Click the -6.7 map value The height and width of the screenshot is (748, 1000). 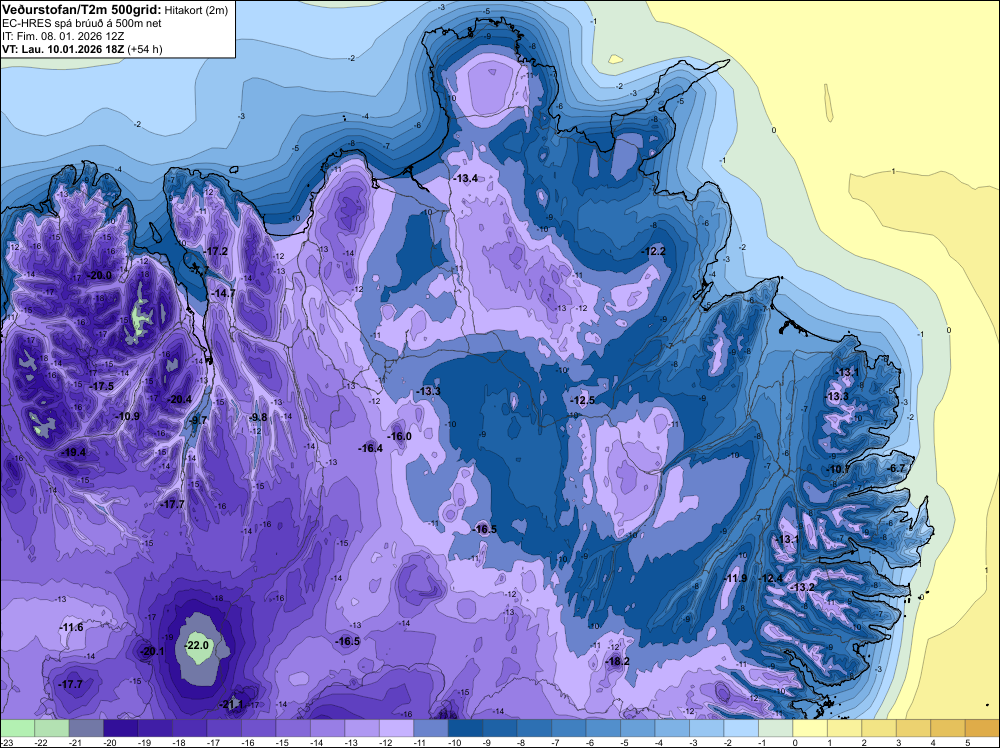click(896, 468)
